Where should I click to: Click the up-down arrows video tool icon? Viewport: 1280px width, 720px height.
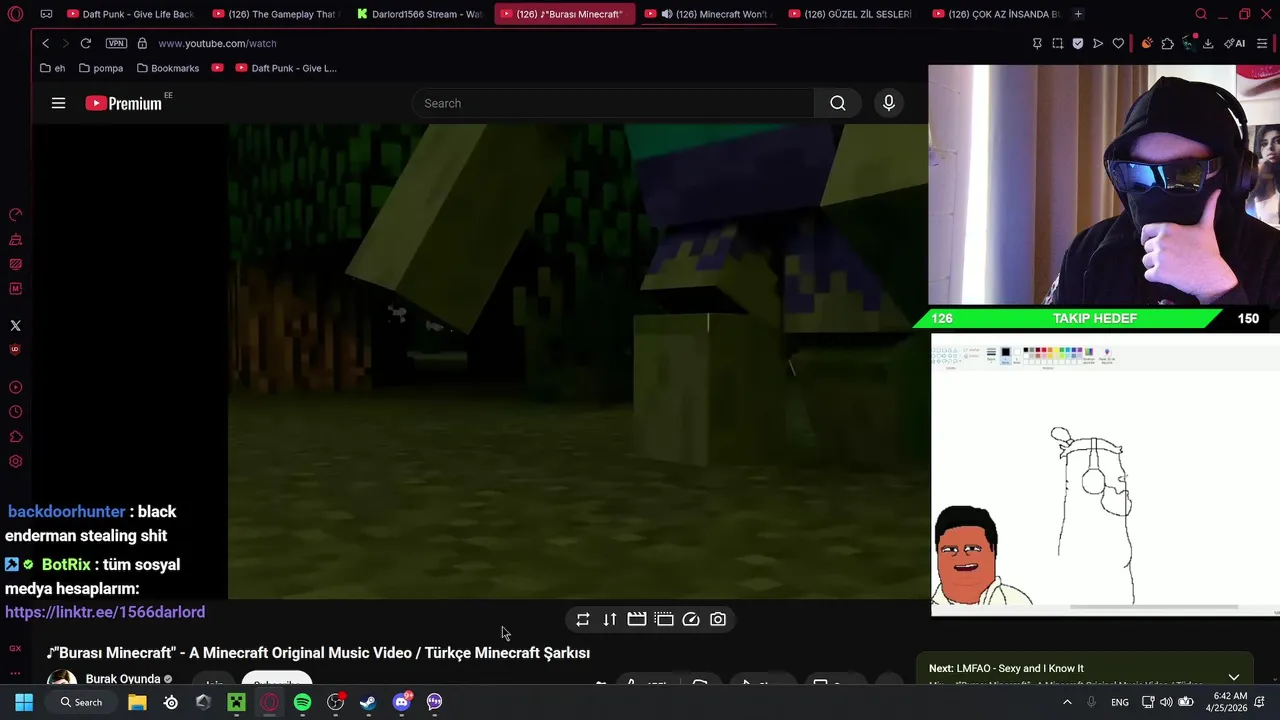(610, 619)
